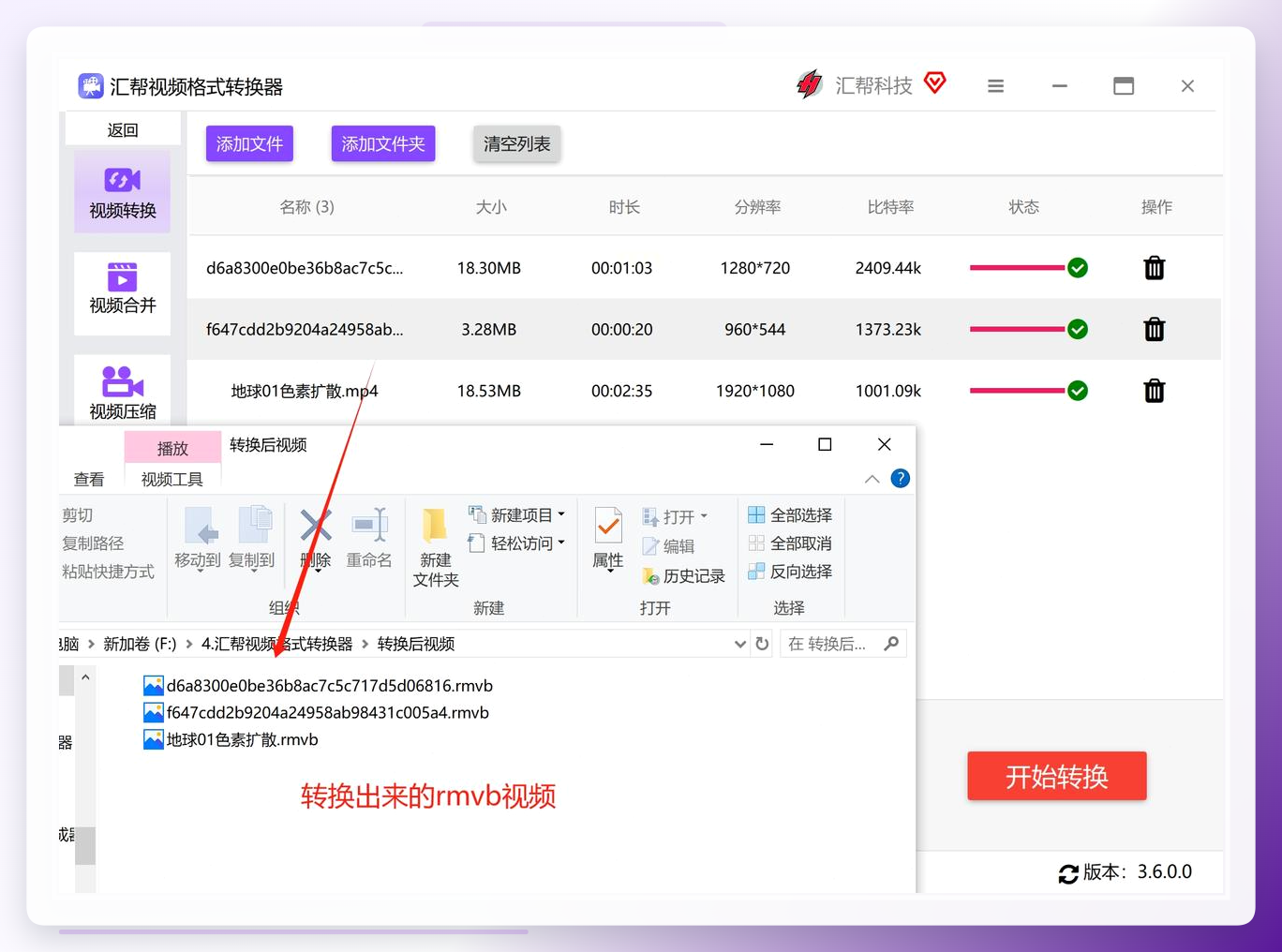Click 编辑 in Explorer ribbon
The image size is (1282, 952).
tap(668, 545)
